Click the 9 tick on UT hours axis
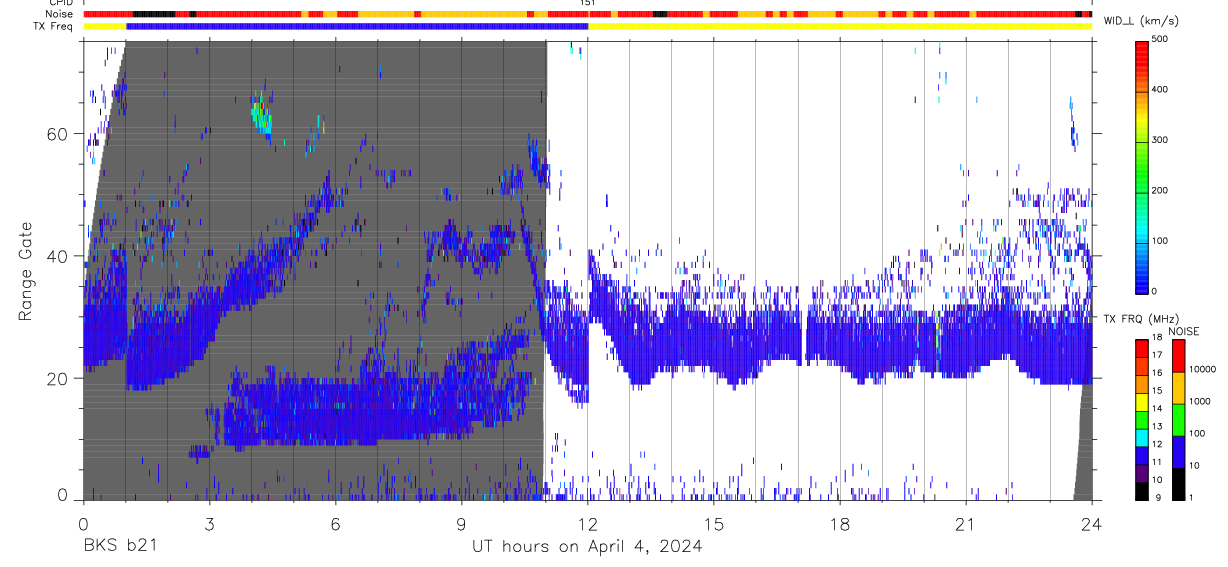The image size is (1228, 567). [461, 524]
